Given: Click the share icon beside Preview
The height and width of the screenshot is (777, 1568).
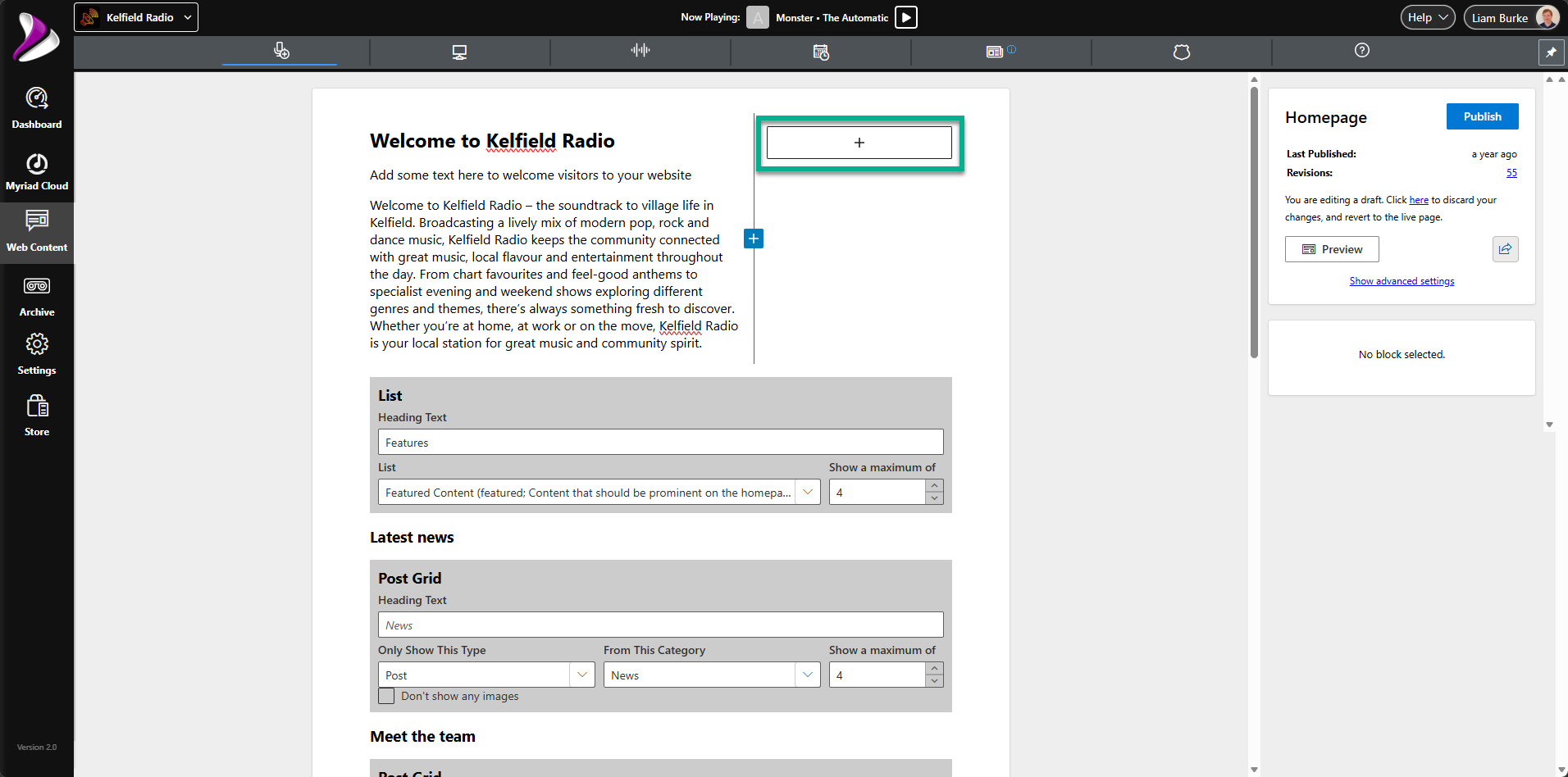Looking at the screenshot, I should [x=1506, y=249].
